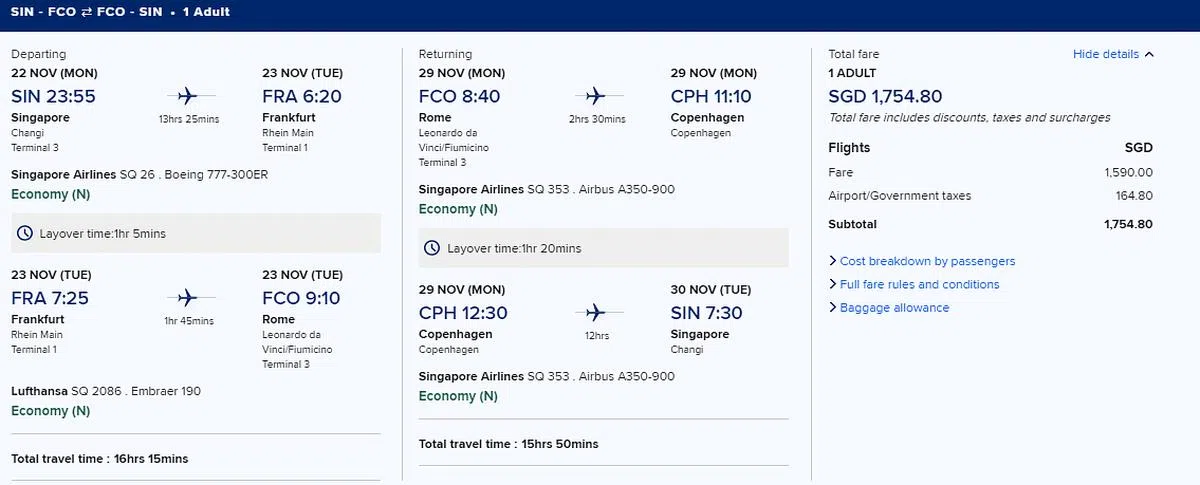Click the returning FCO 8:40 departure time
This screenshot has width=1200, height=485.
(459, 97)
